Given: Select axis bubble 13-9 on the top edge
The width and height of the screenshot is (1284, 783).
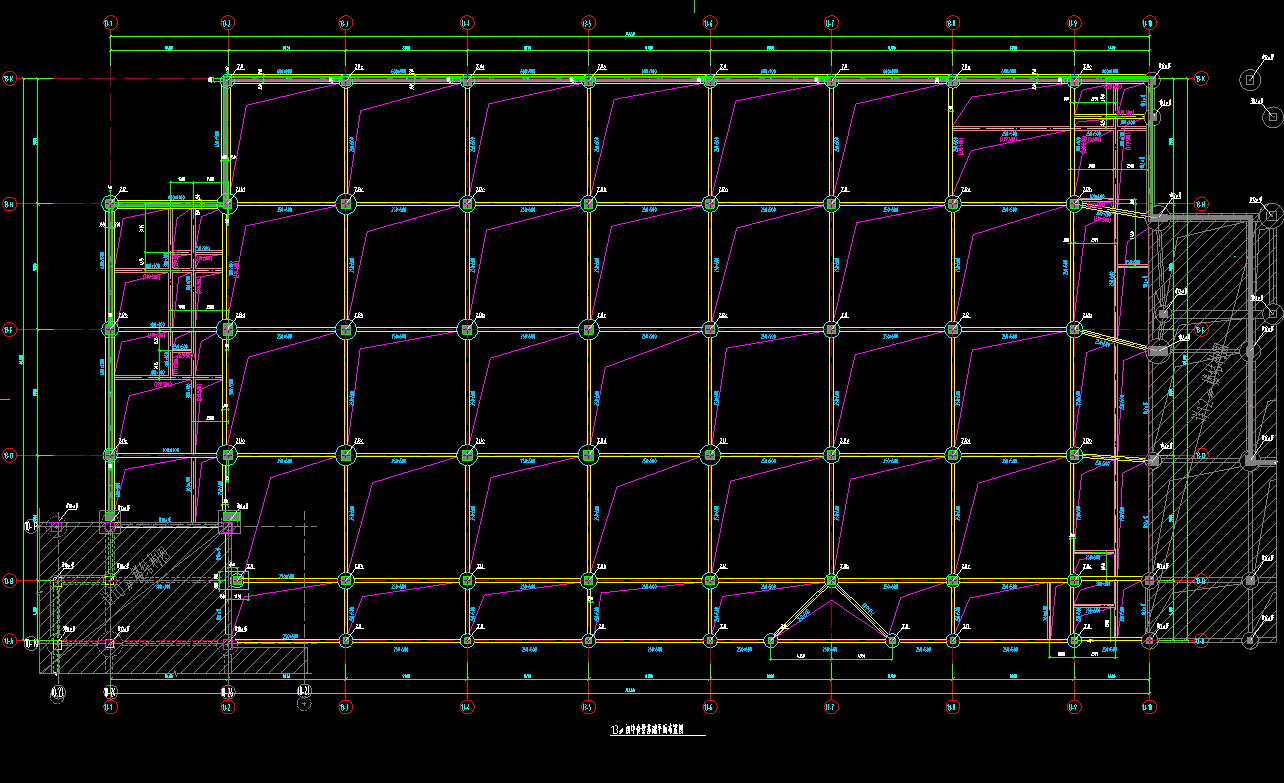Looking at the screenshot, I should (1073, 22).
